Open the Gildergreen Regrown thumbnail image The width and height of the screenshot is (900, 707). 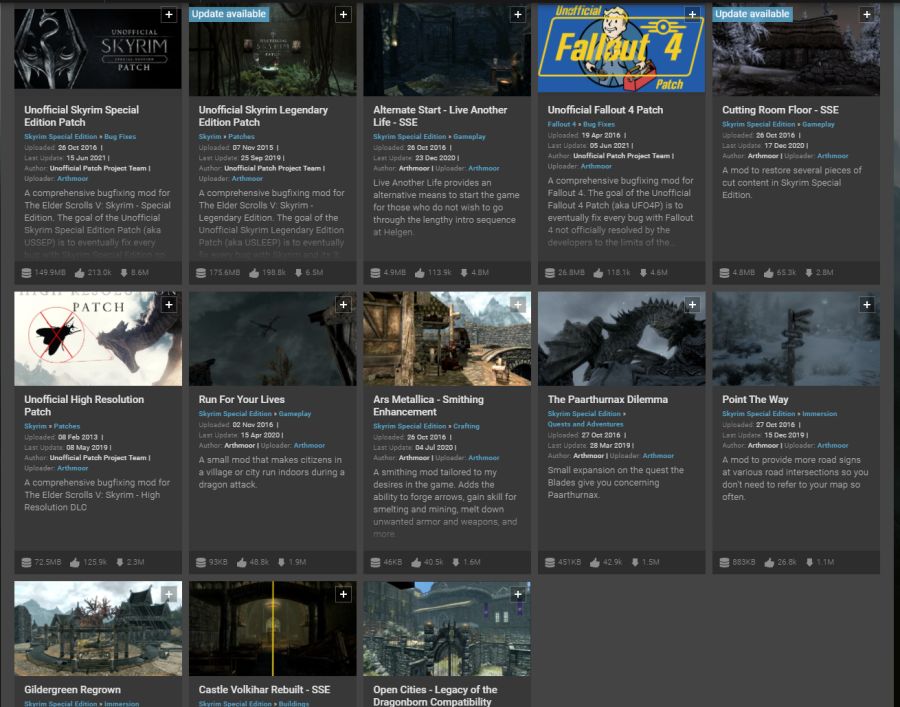(98, 628)
